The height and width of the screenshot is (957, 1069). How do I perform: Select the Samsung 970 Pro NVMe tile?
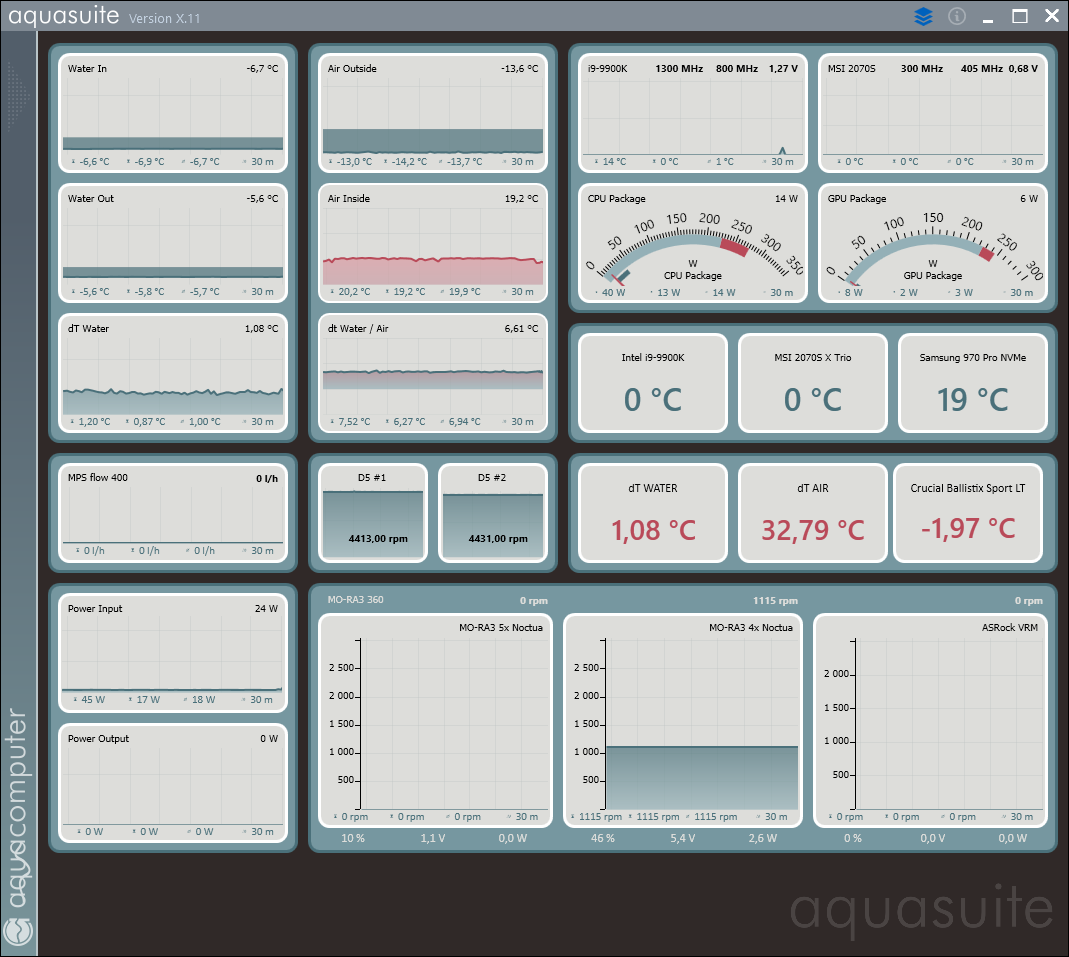point(973,383)
